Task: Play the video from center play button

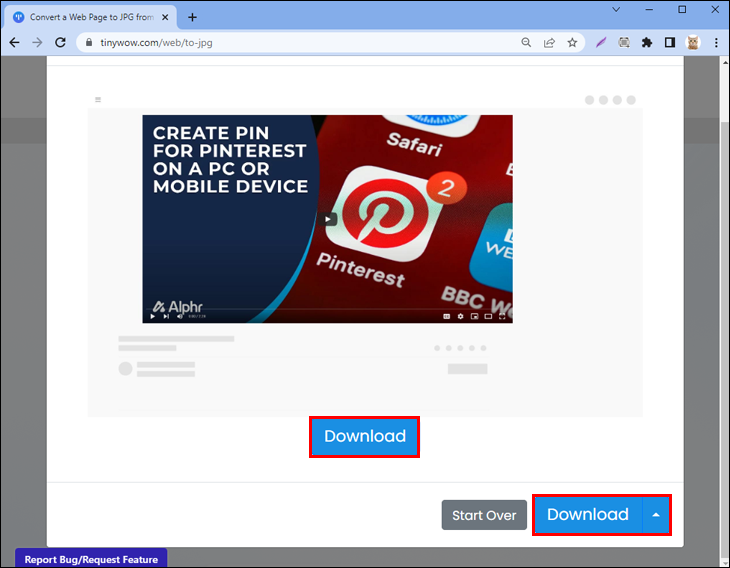Action: [327, 219]
